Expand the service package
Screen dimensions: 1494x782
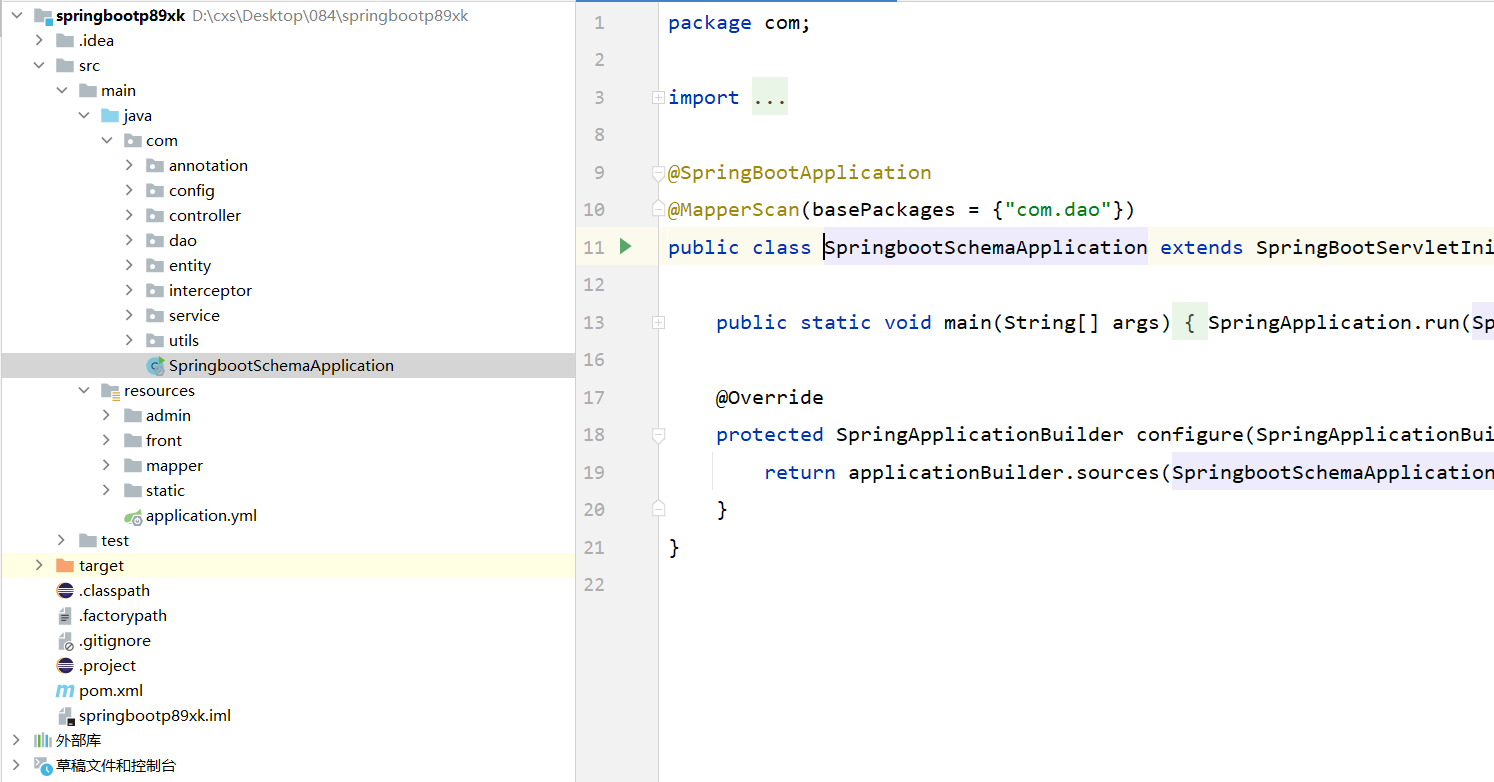click(x=129, y=316)
